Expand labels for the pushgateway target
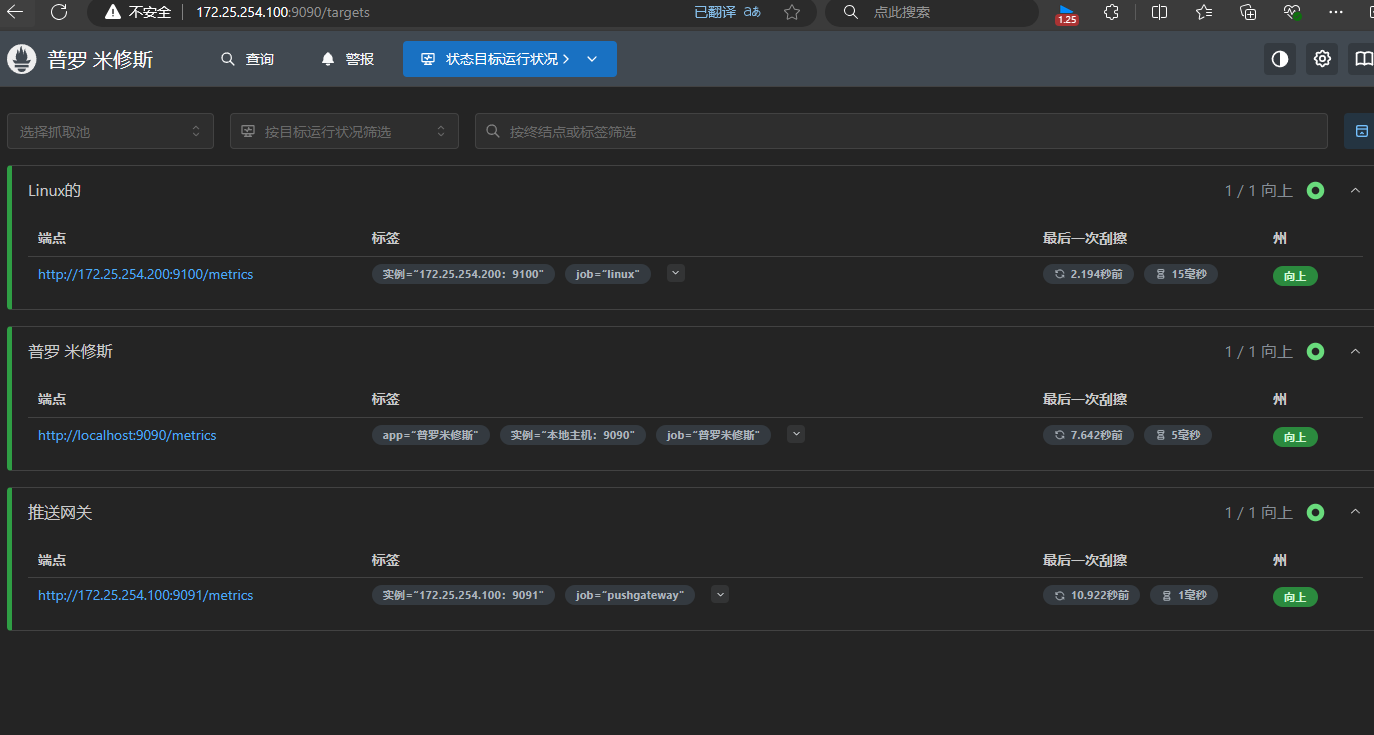The height and width of the screenshot is (735, 1374). 720,594
